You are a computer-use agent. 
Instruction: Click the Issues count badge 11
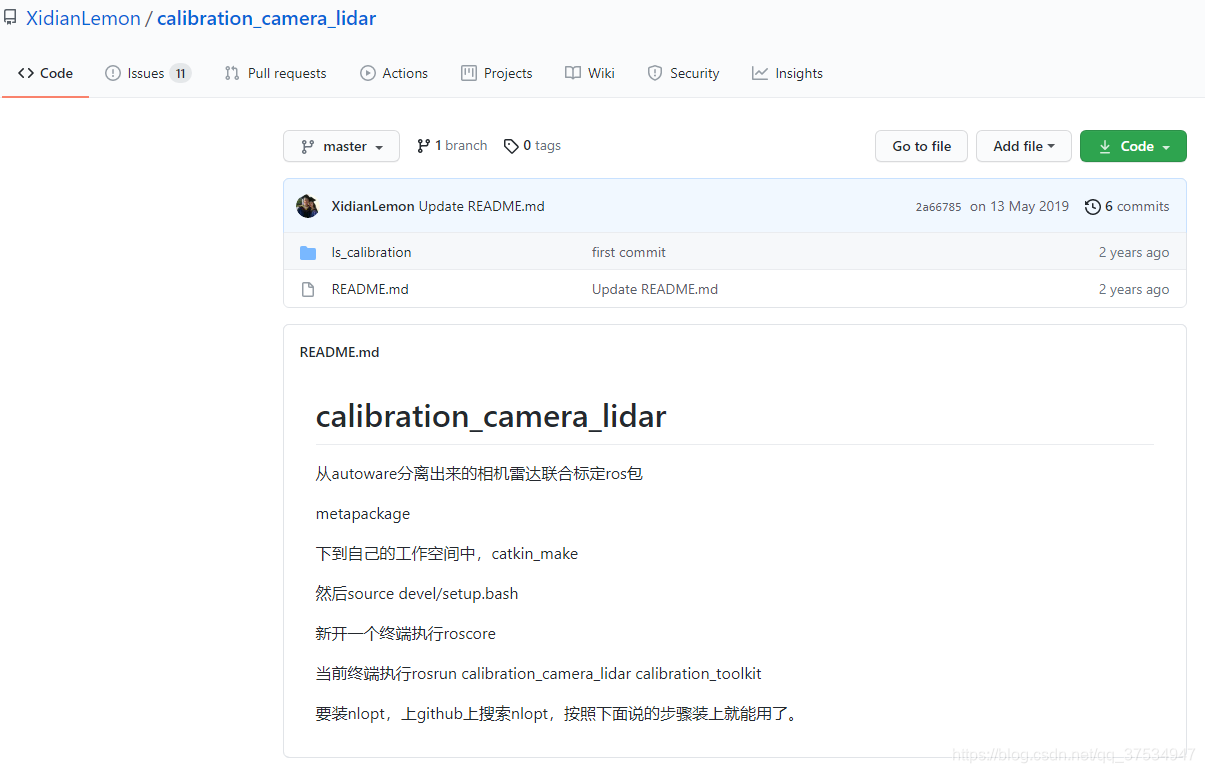180,73
